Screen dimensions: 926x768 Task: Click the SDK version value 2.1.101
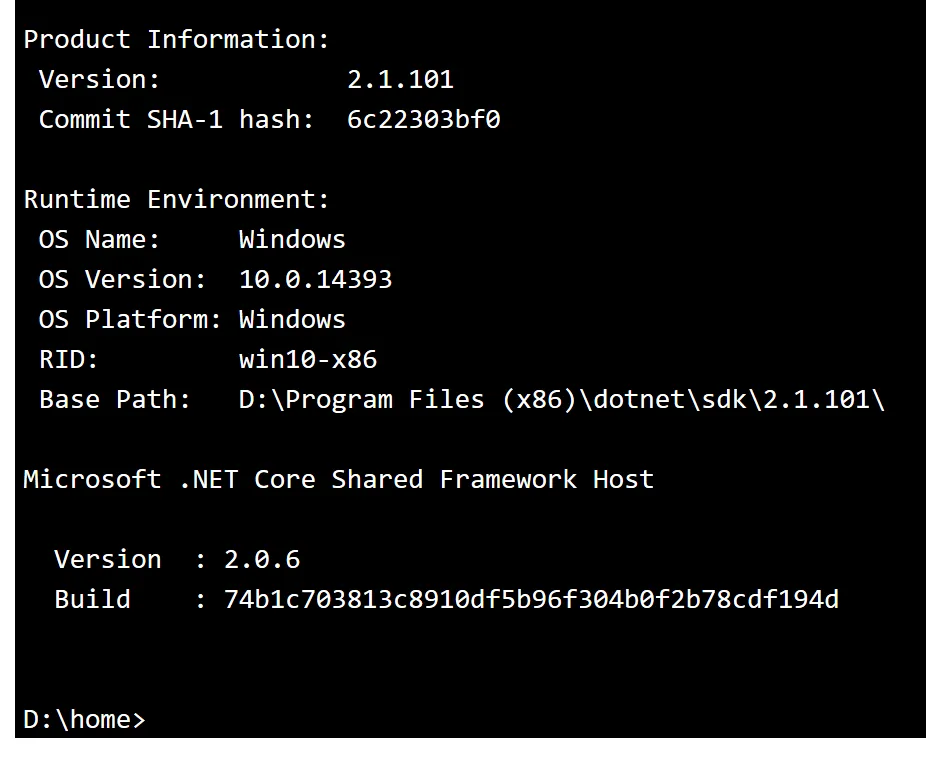pos(400,80)
